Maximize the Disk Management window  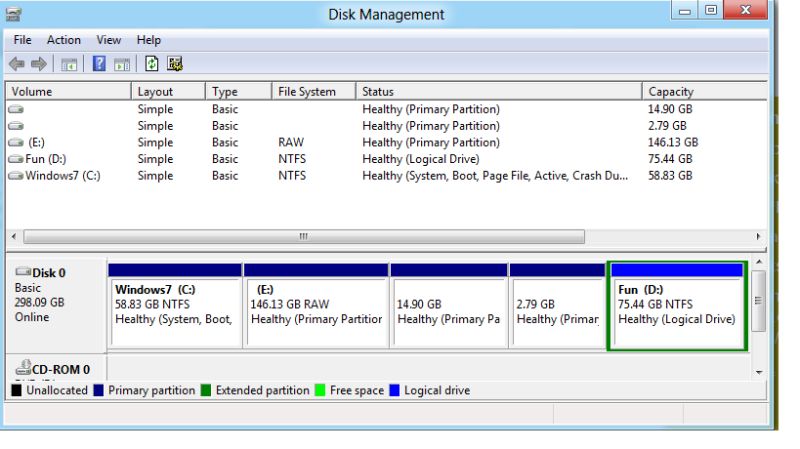click(711, 10)
